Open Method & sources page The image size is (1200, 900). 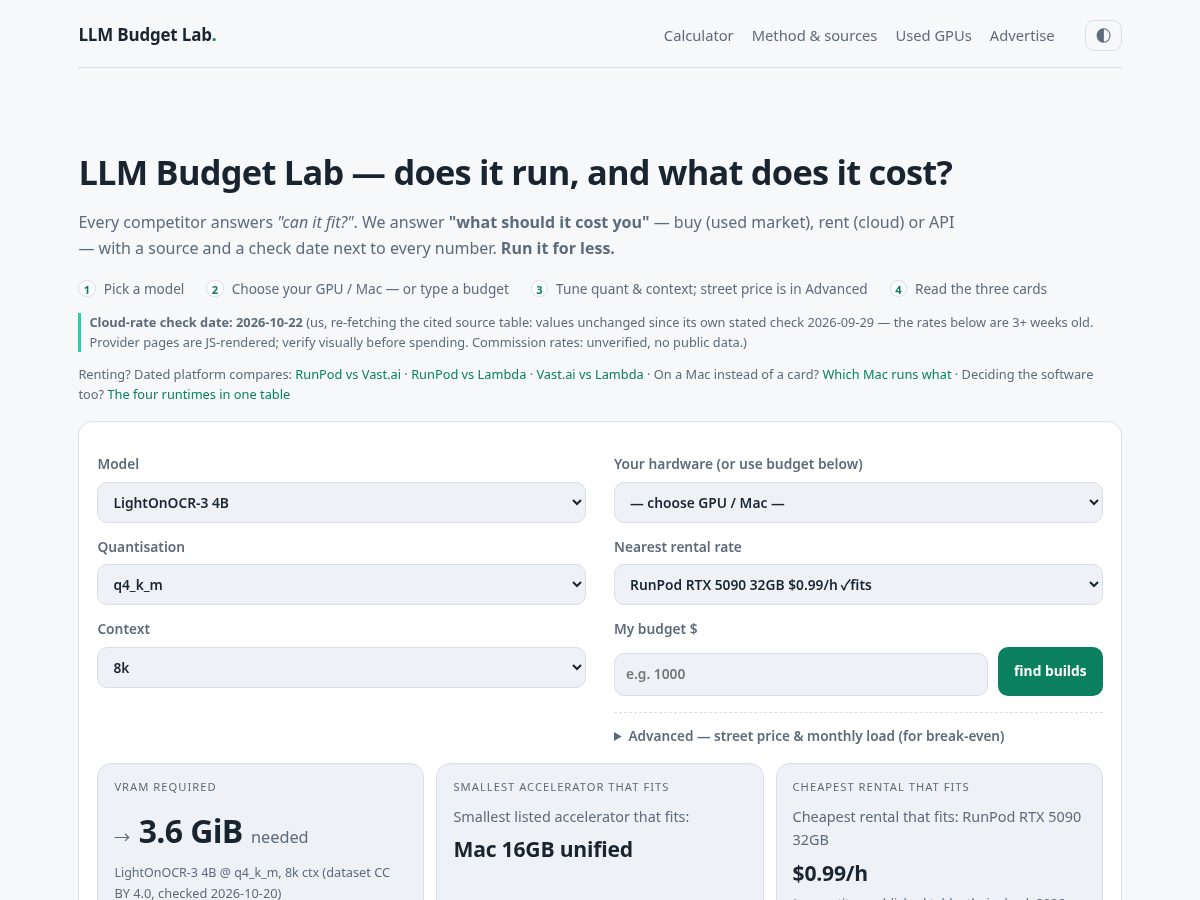click(x=814, y=36)
